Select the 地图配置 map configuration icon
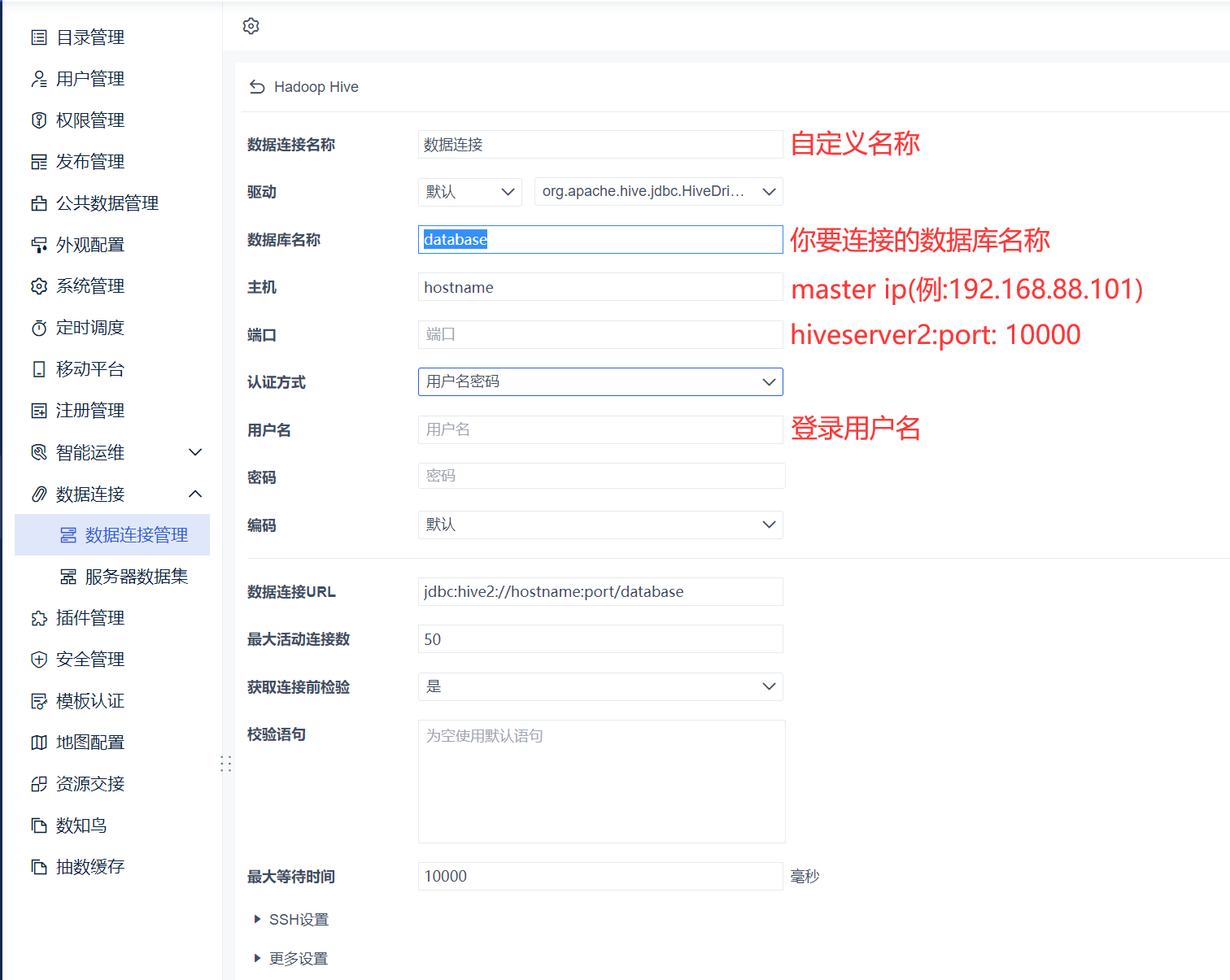Image resolution: width=1230 pixels, height=980 pixels. click(x=38, y=742)
